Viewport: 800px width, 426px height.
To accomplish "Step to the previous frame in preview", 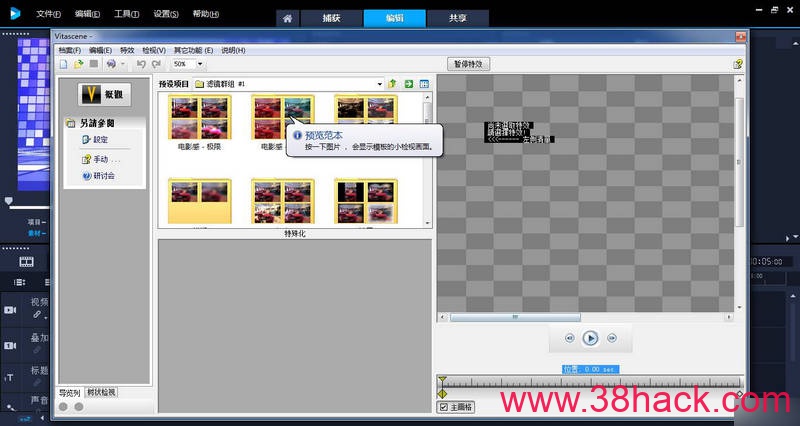I will coord(569,338).
